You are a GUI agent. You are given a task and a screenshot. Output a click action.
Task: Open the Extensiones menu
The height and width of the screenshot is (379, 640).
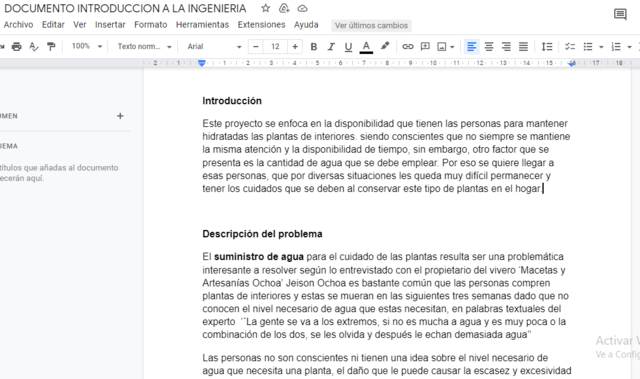tap(261, 24)
